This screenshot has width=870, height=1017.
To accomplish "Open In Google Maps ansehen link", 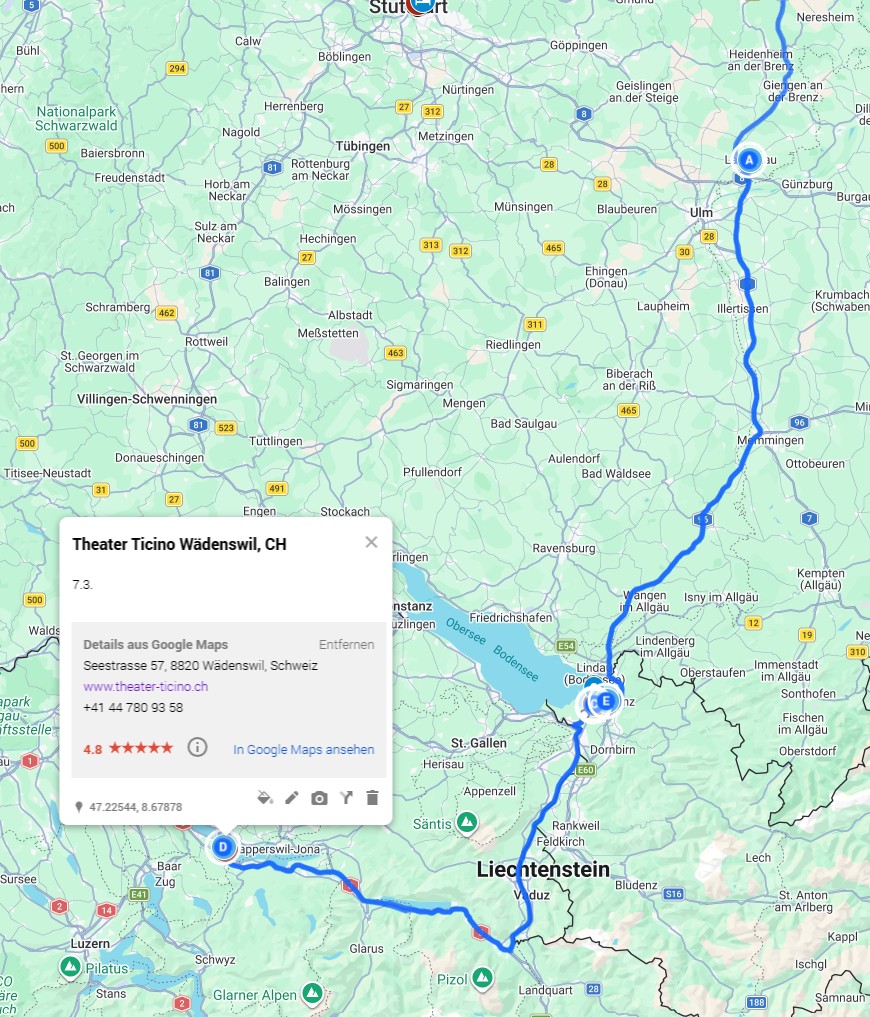I will 304,749.
